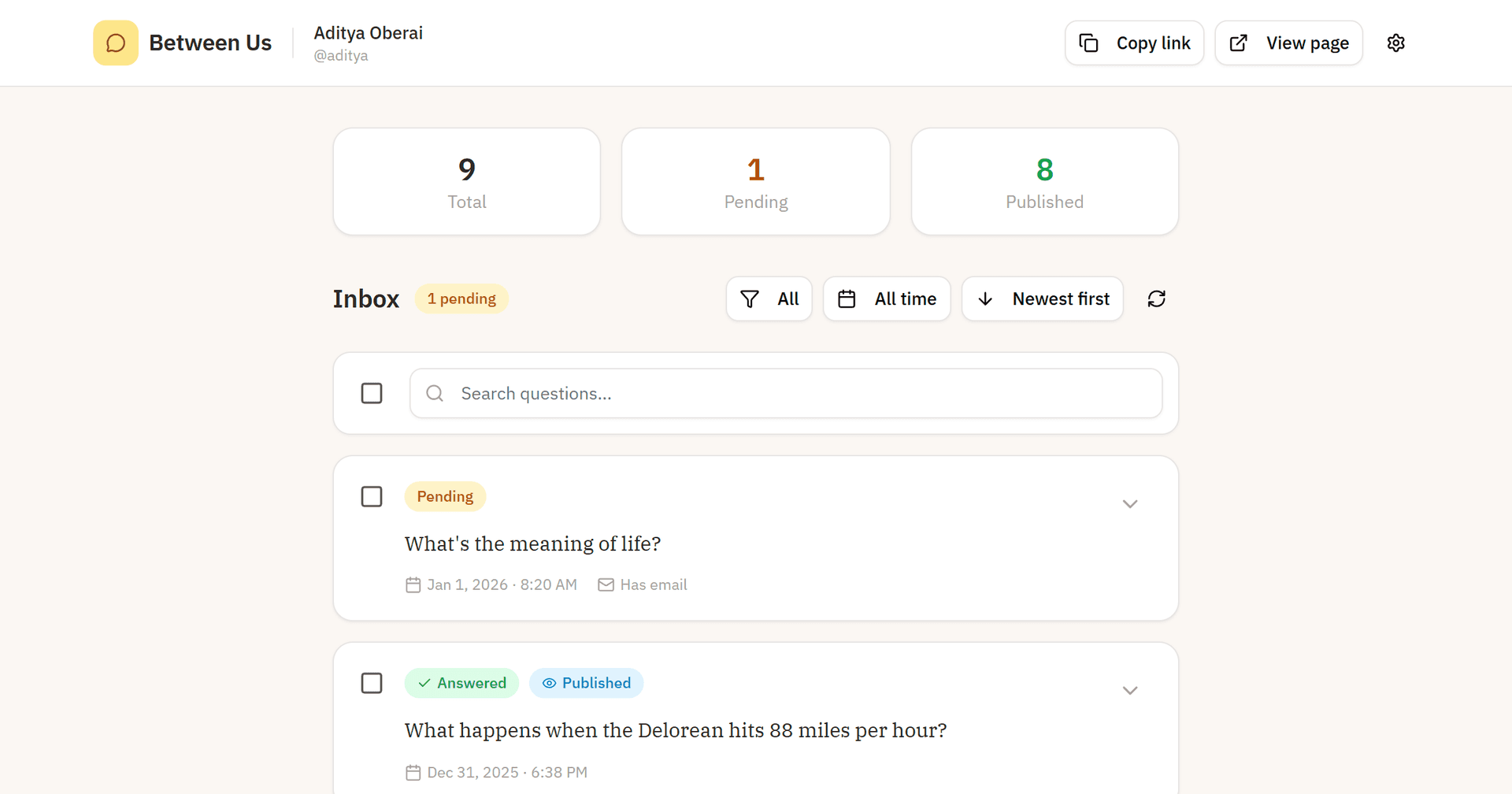Refresh the inbox with the reload icon
The height and width of the screenshot is (794, 1512).
pyautogui.click(x=1156, y=299)
